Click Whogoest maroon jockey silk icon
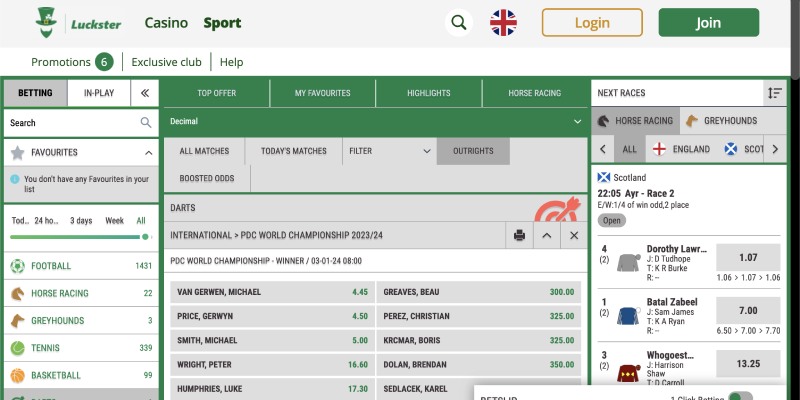The image size is (800, 400). click(x=628, y=372)
